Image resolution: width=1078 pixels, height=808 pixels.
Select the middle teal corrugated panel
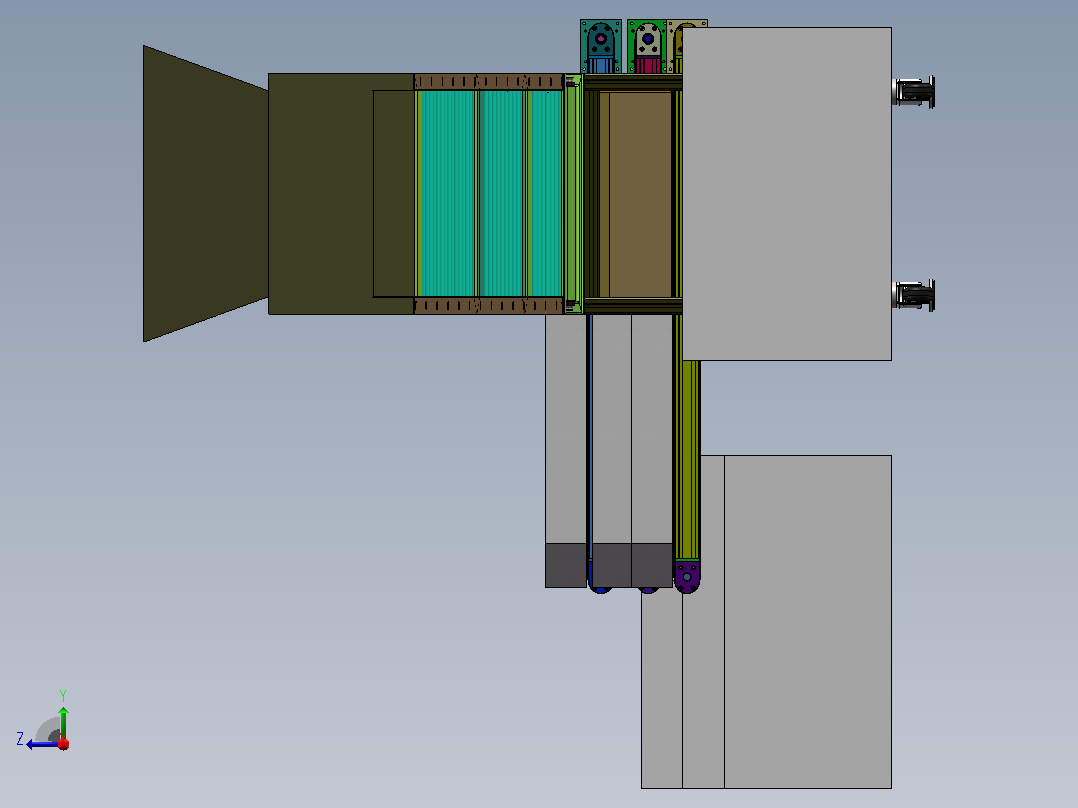(502, 194)
